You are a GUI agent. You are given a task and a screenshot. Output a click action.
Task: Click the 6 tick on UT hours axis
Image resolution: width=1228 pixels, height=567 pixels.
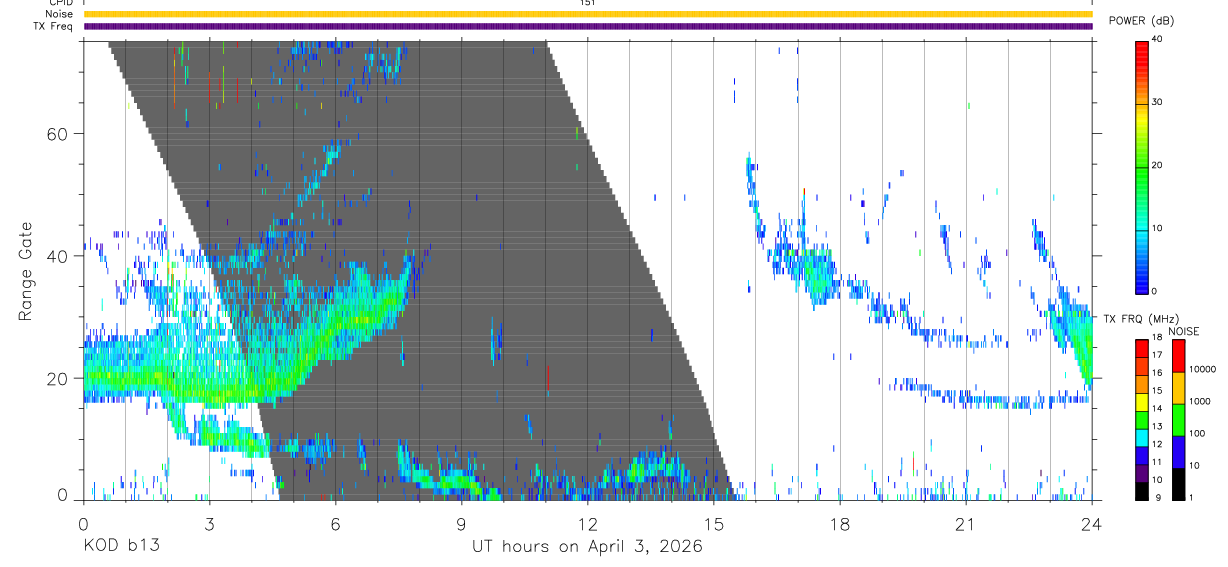[335, 524]
